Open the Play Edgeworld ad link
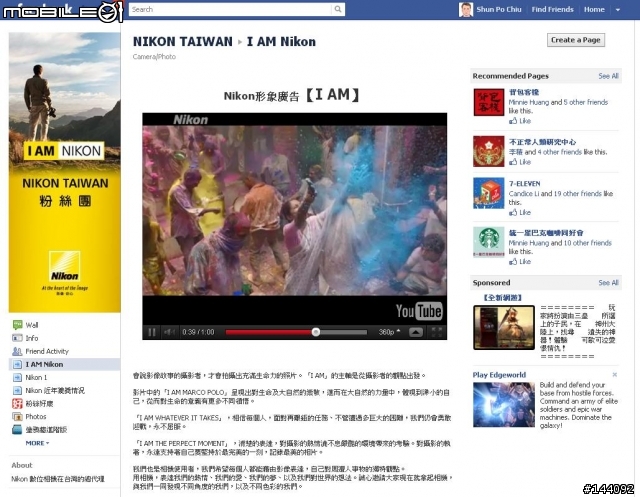Image resolution: width=640 pixels, height=497 pixels. (499, 375)
